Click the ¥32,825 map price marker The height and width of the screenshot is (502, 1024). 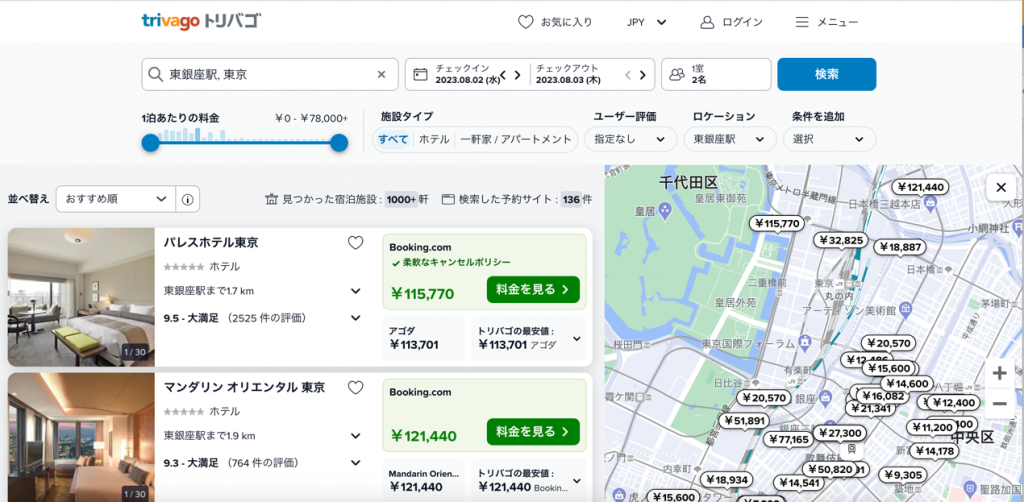[841, 240]
